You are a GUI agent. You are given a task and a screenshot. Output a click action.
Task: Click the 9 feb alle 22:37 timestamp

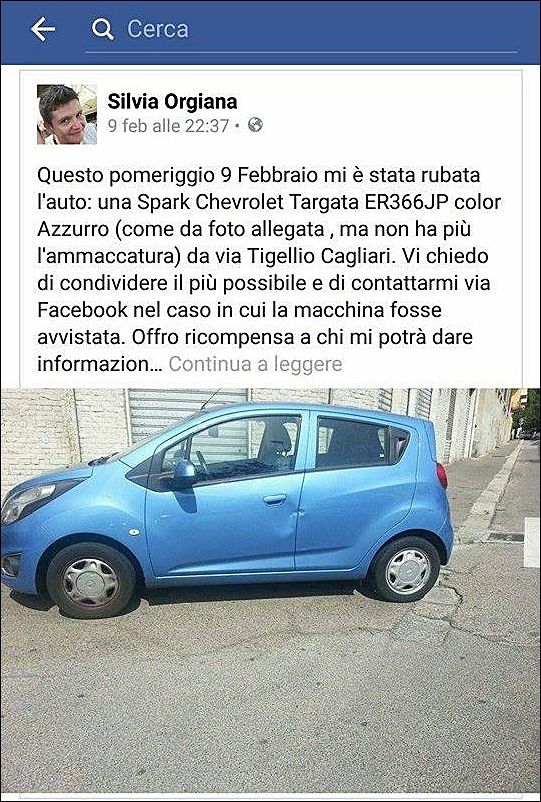click(x=168, y=126)
